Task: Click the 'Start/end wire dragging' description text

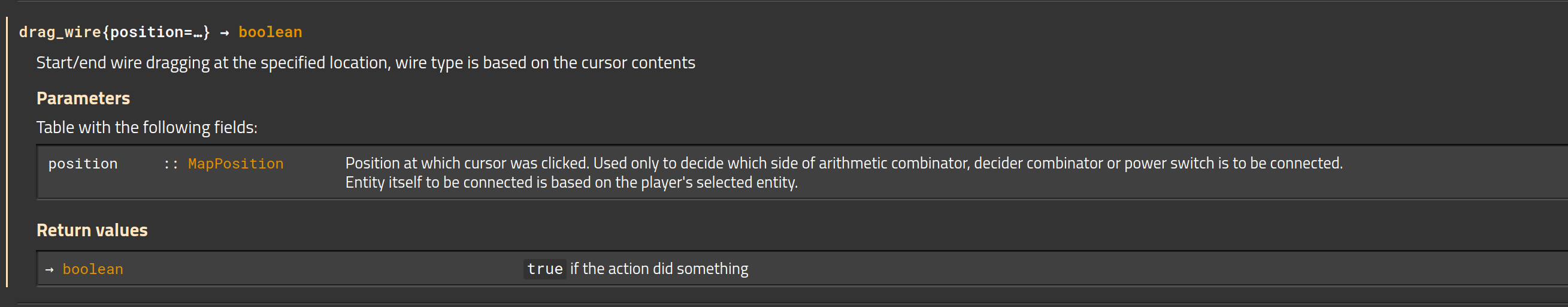Action: [x=365, y=63]
